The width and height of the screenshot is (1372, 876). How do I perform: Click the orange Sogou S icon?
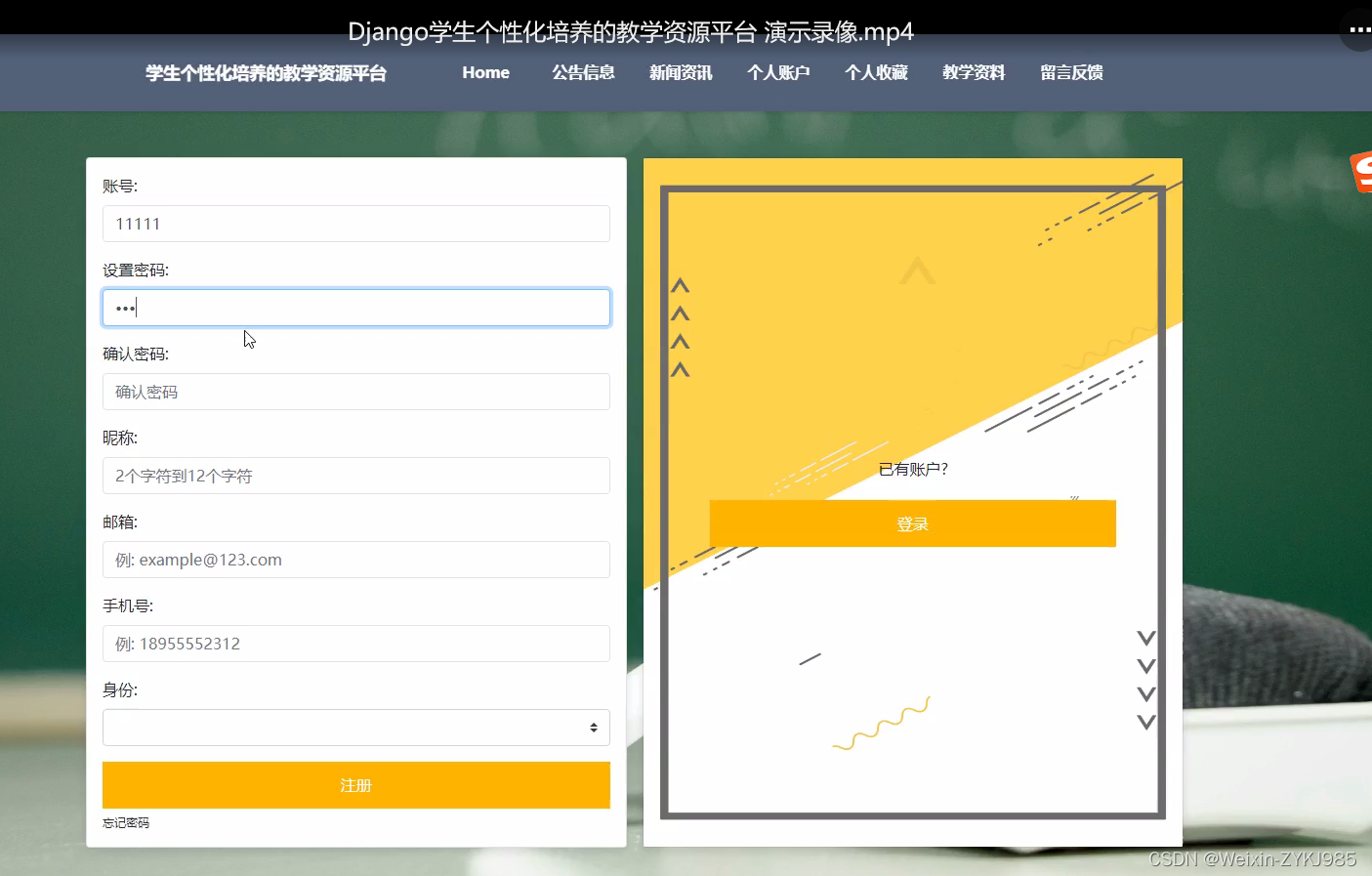[1362, 172]
